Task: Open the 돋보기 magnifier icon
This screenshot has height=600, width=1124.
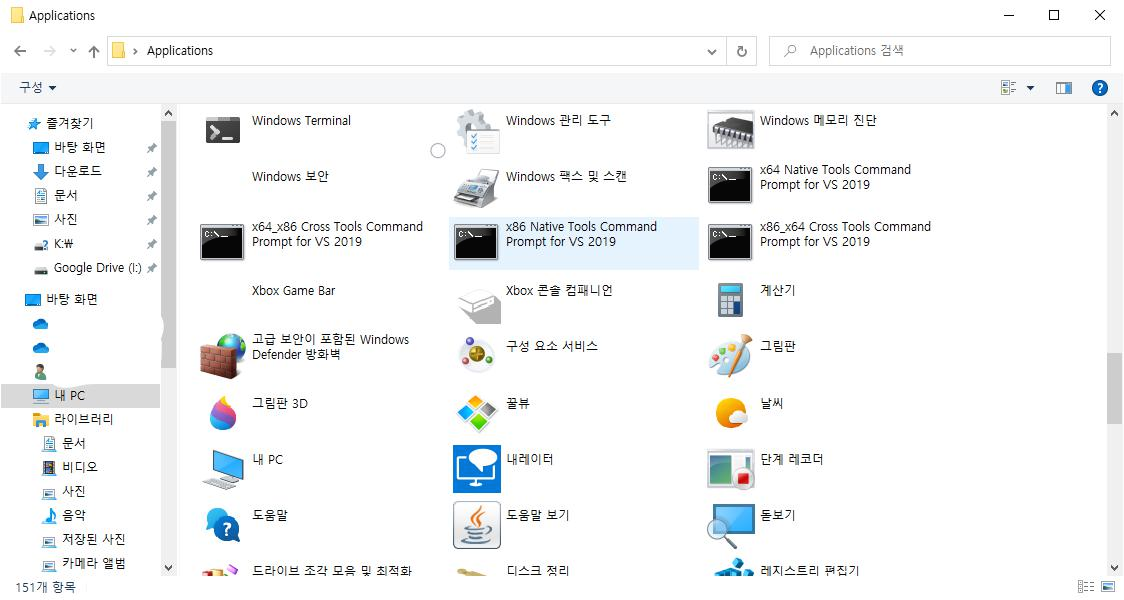Action: pyautogui.click(x=730, y=525)
